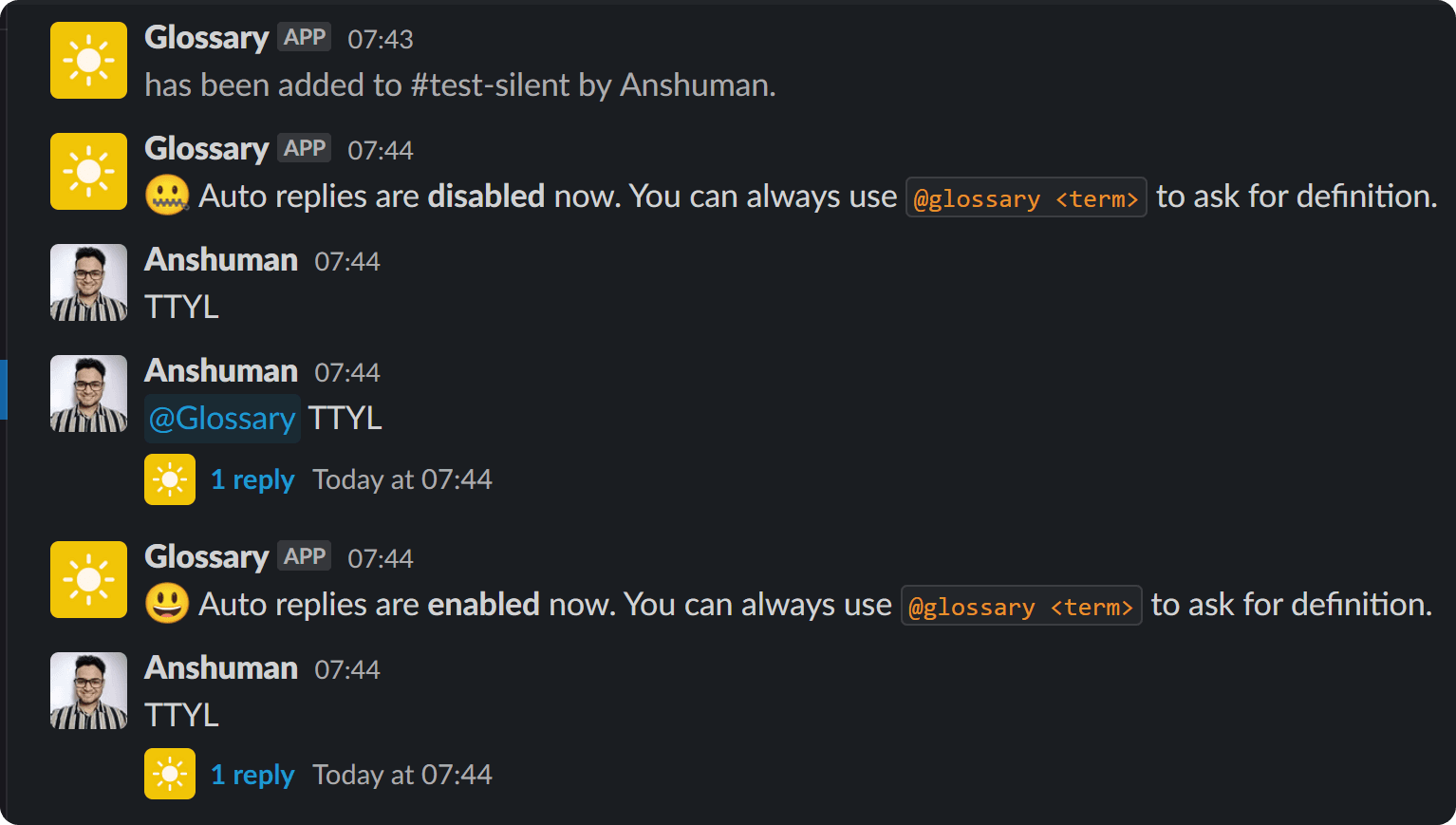Click the Anshuman username above TTYL
Image resolution: width=1456 pixels, height=825 pixels.
coord(220,259)
